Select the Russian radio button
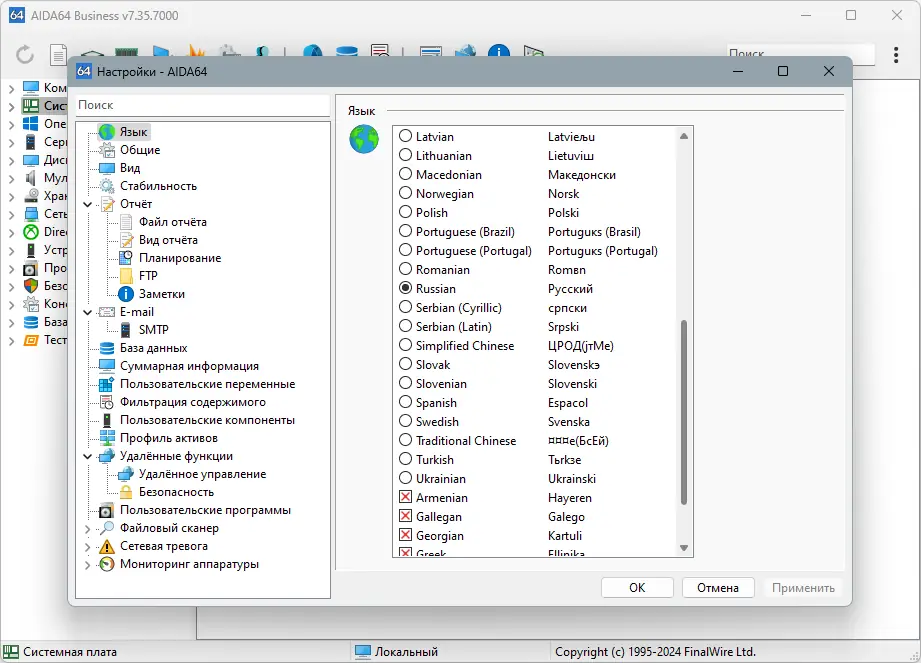The height and width of the screenshot is (663, 921). tap(405, 288)
